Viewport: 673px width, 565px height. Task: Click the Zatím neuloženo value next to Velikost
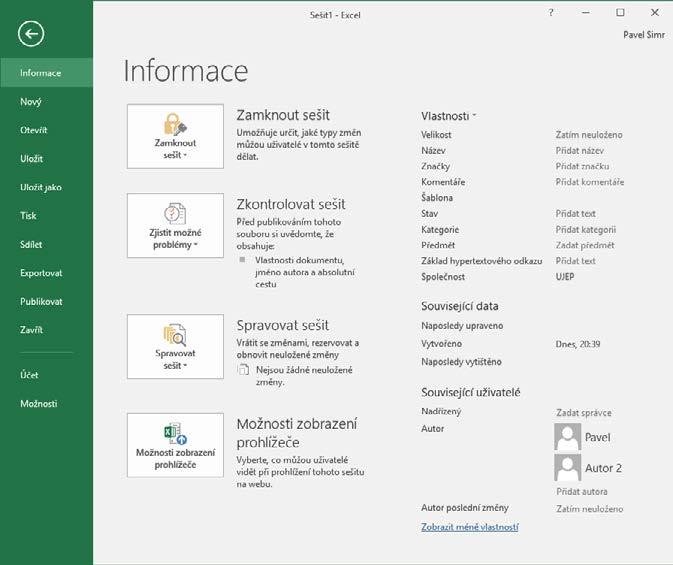click(x=589, y=135)
